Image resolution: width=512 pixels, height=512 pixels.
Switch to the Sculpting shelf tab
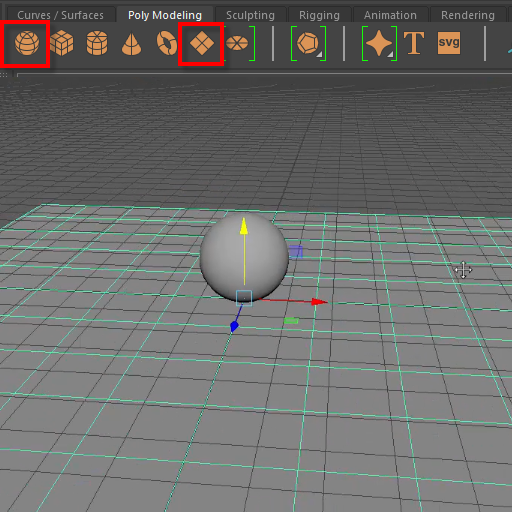[x=250, y=15]
